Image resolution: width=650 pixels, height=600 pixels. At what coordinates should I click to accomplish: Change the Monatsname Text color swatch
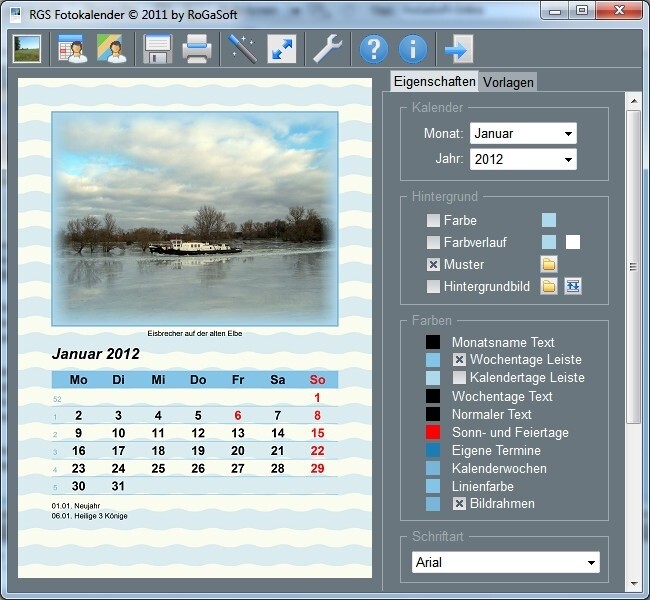click(x=433, y=342)
